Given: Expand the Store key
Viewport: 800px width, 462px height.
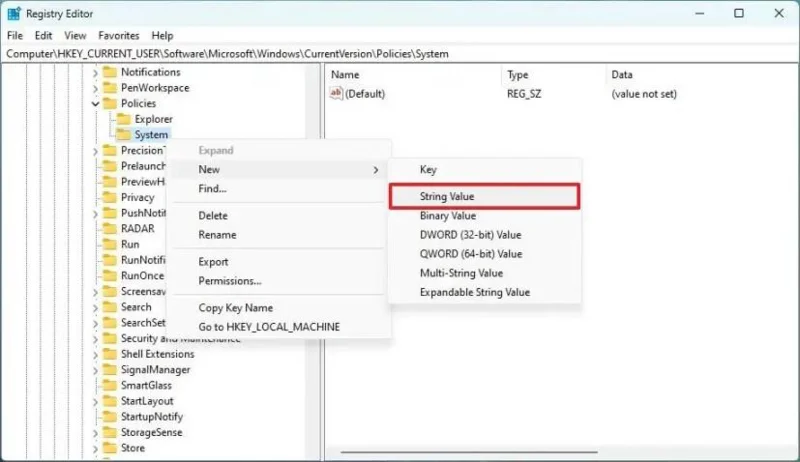Looking at the screenshot, I should coord(95,449).
